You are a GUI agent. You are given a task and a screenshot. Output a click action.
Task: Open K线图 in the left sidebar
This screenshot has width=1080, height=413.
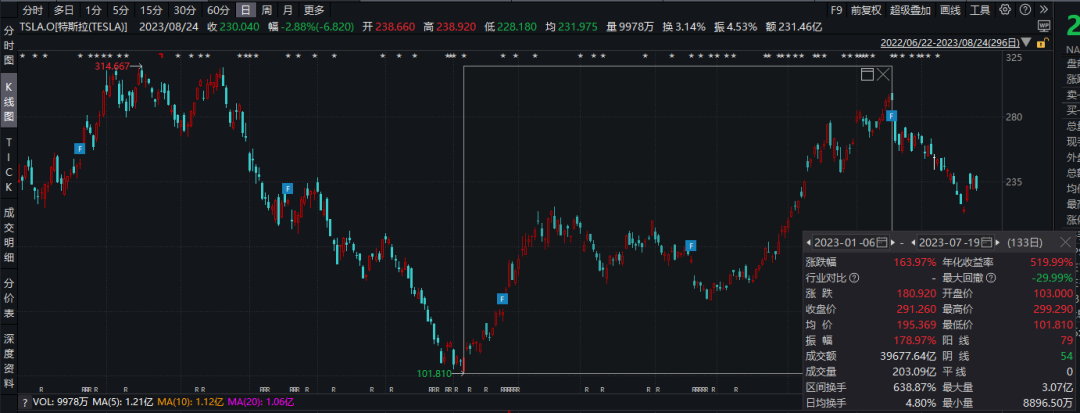click(9, 102)
